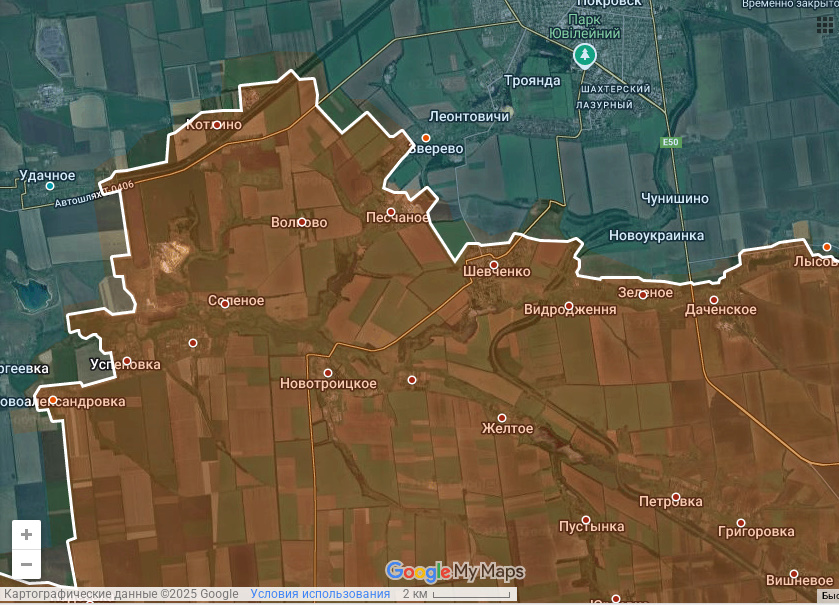Click the Шевченко red marker
This screenshot has width=839, height=605.
pos(493,265)
